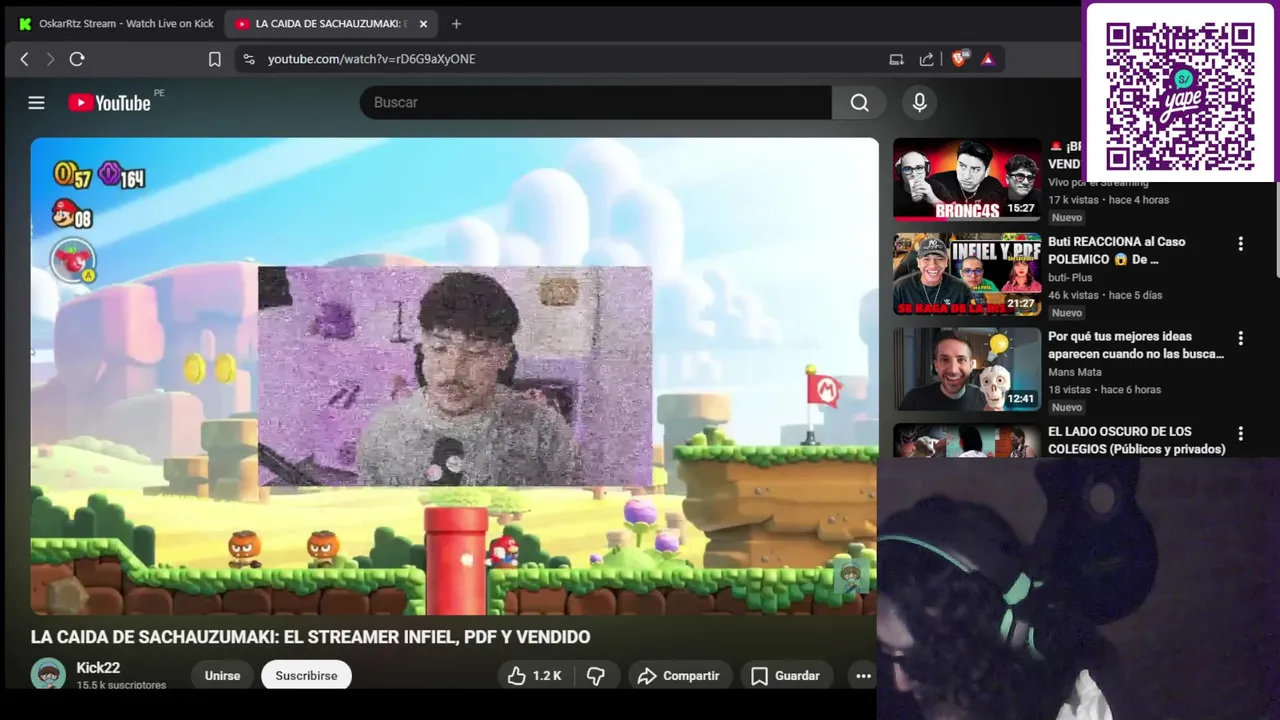Open the EL LADO OSCURO DE LOS COLEGIOS thumbnail

967,440
